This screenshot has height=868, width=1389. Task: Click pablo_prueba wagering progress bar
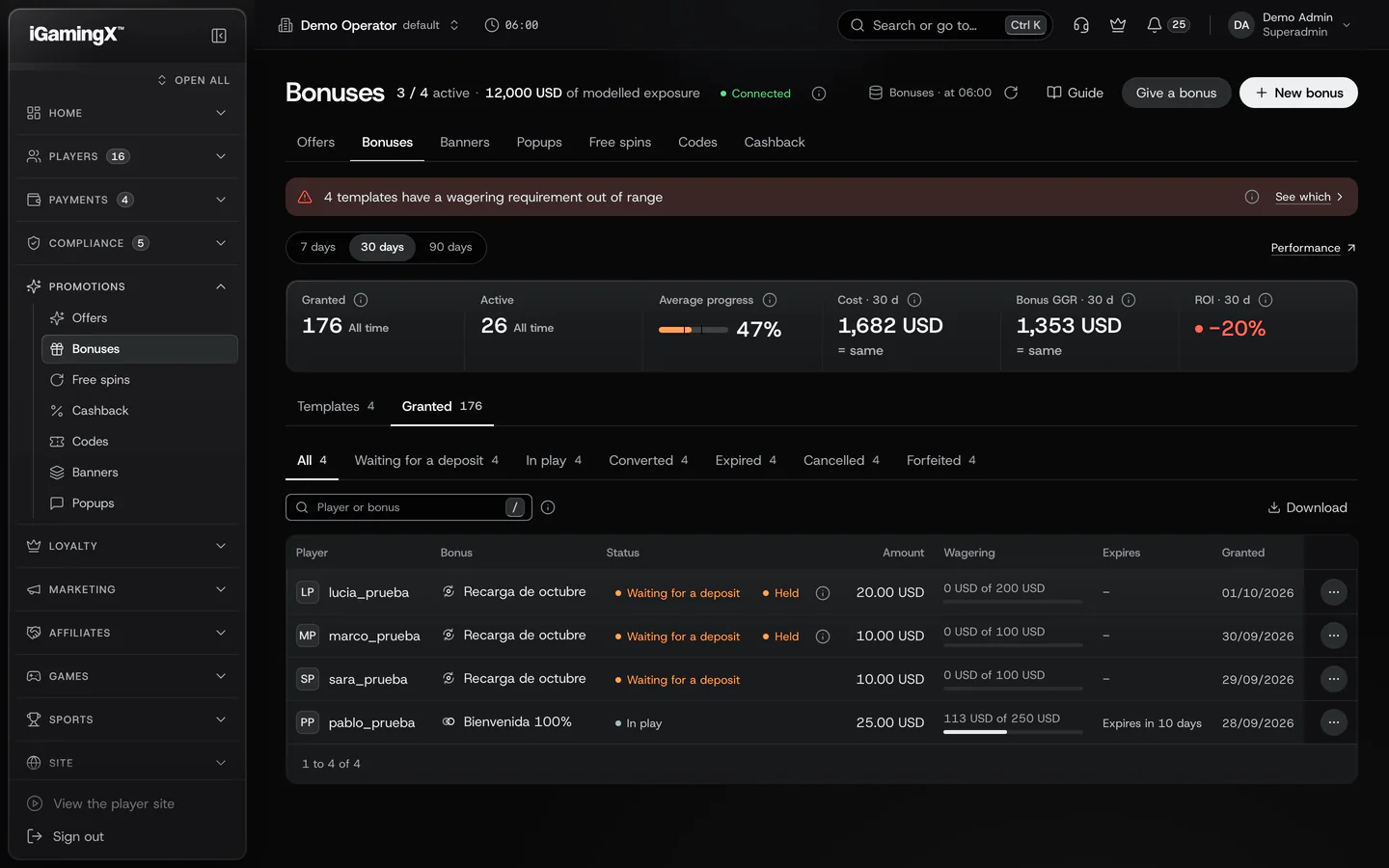[x=1013, y=732]
